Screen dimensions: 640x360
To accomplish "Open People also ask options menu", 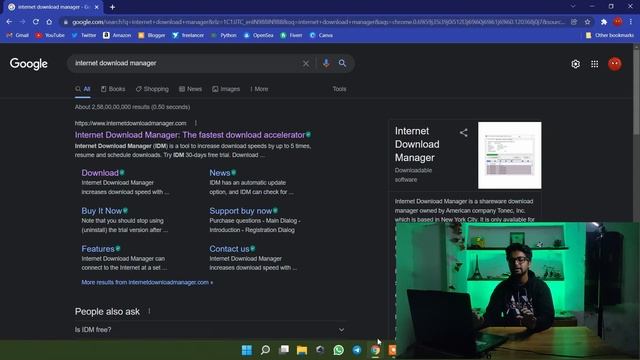I will [x=149, y=311].
